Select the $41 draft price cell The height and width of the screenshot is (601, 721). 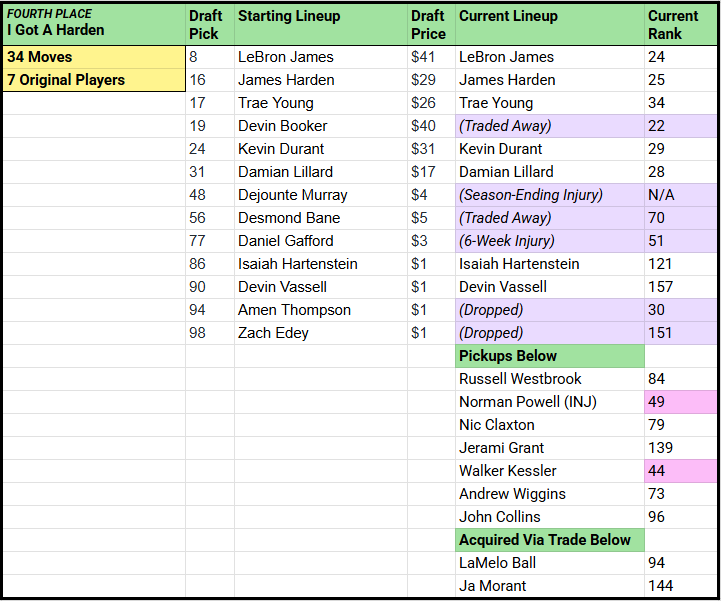(430, 57)
